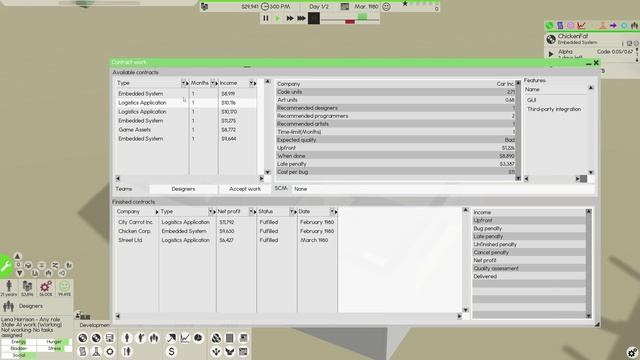Select the Game Assets contract row
The image size is (640, 360).
pyautogui.click(x=187, y=130)
